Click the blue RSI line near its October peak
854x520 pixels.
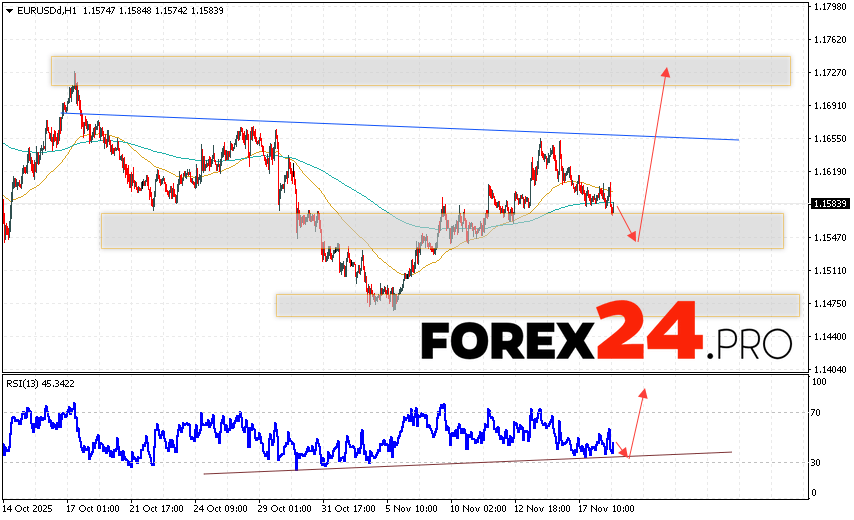72,406
